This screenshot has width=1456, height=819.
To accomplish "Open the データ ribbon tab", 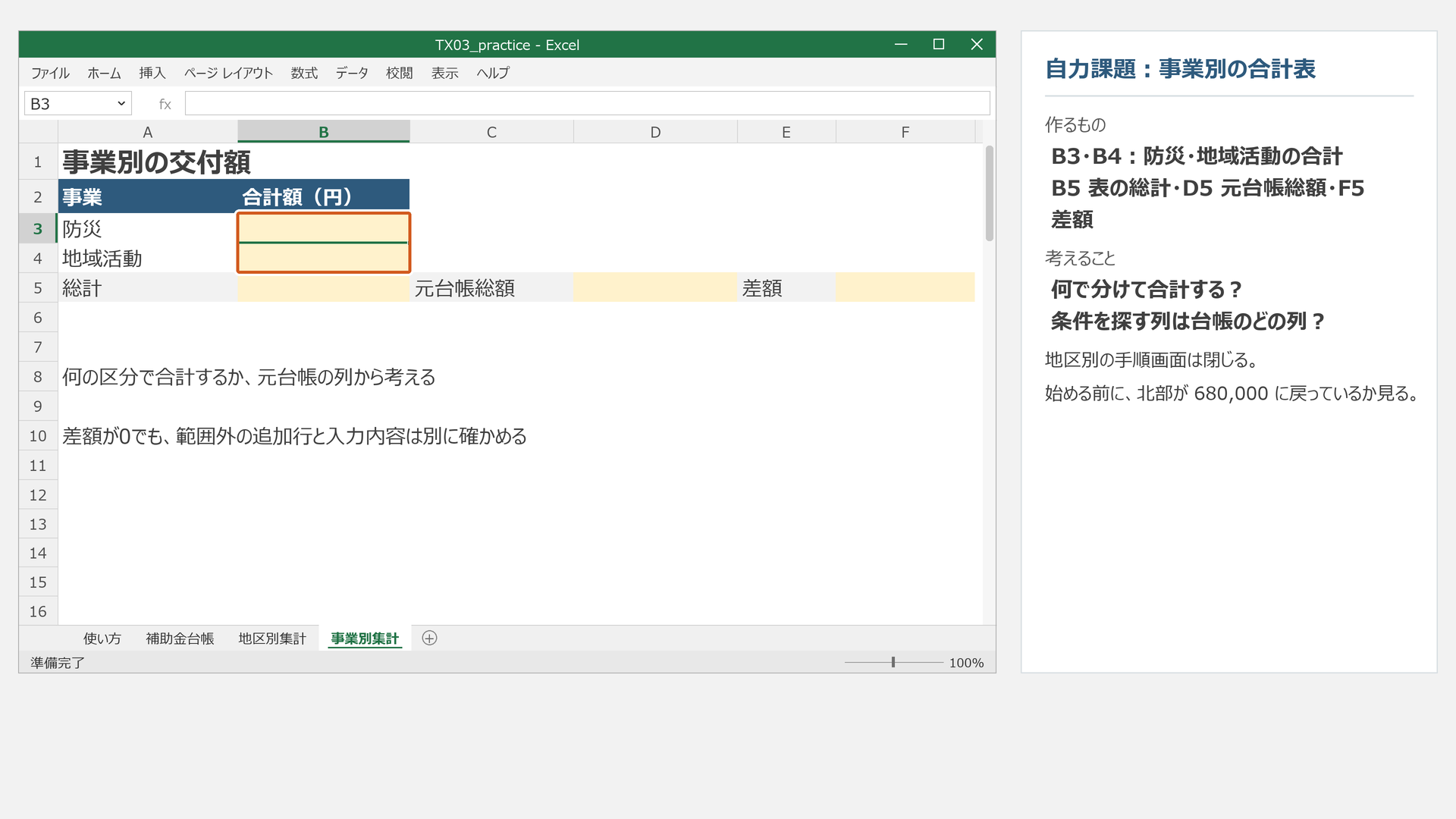I will (352, 73).
